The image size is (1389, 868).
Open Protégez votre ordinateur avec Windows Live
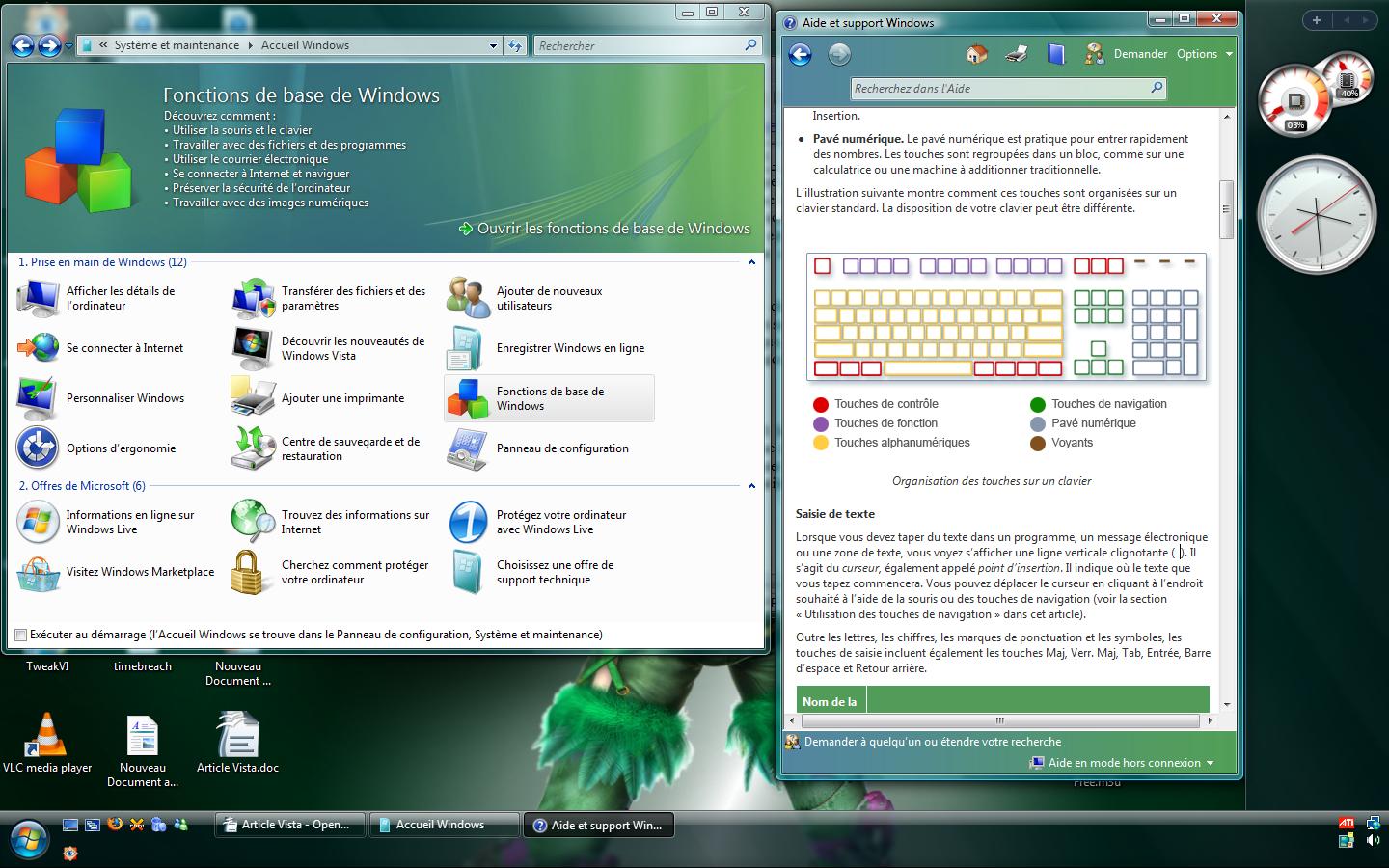538,522
